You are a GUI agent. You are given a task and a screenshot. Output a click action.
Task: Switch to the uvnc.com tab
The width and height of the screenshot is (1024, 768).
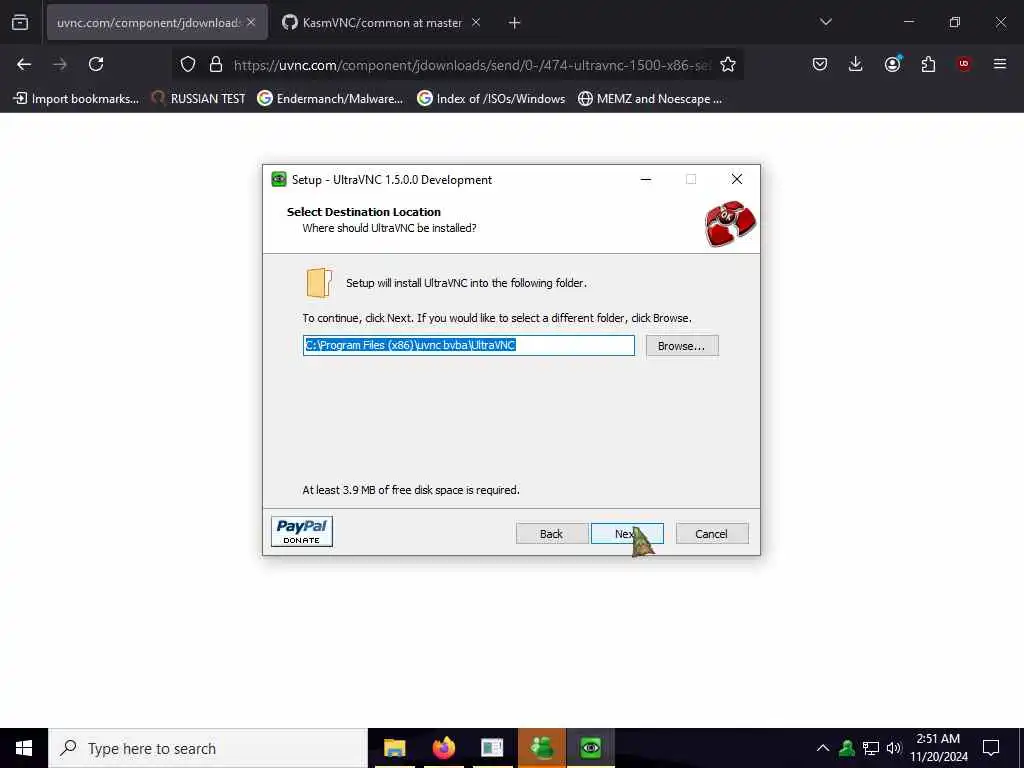pos(157,23)
